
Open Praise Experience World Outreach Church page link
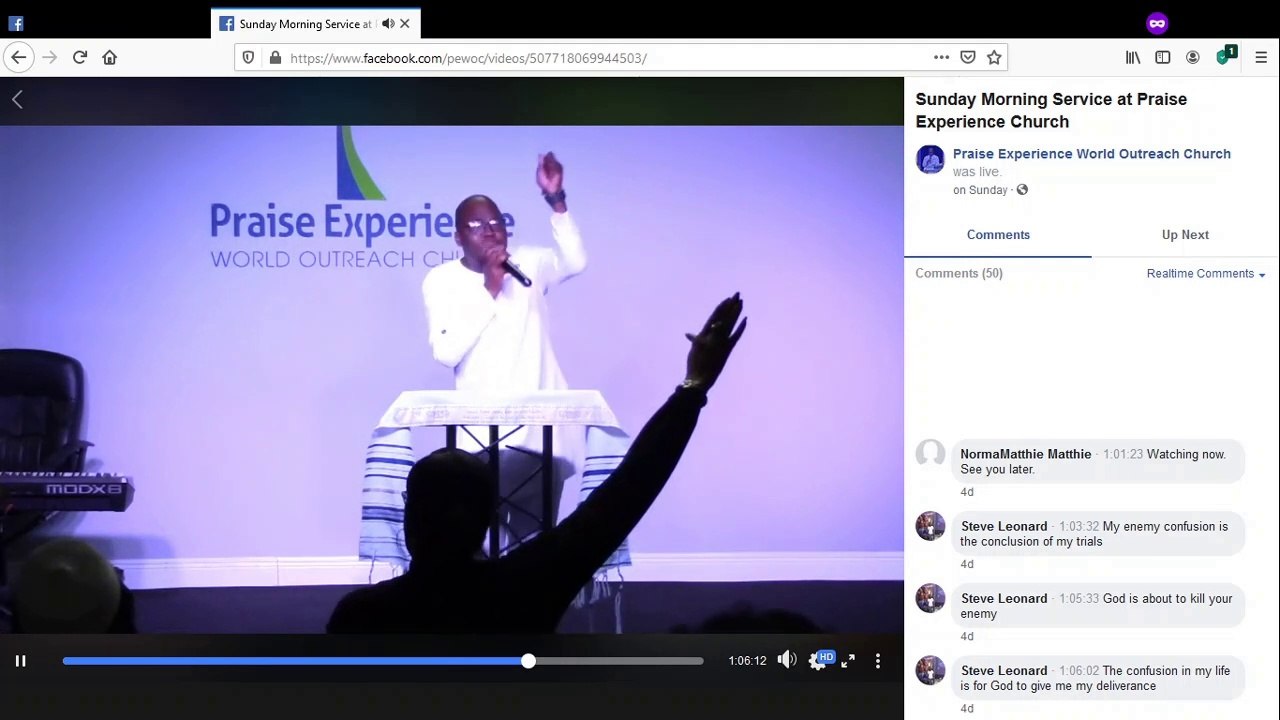pos(1091,154)
